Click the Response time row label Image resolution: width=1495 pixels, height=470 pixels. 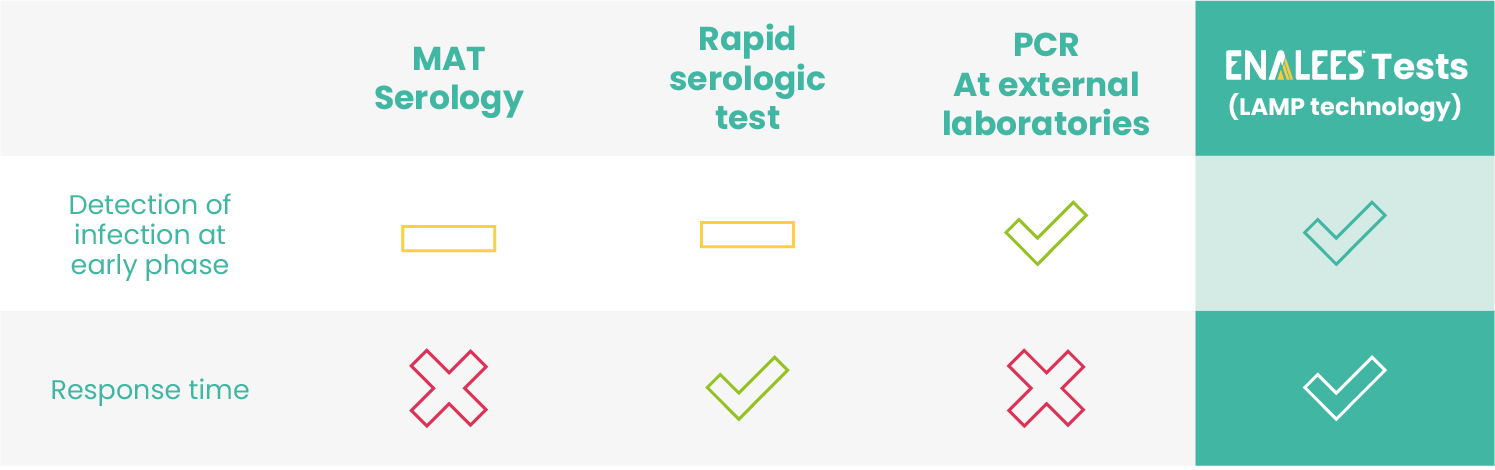150,389
